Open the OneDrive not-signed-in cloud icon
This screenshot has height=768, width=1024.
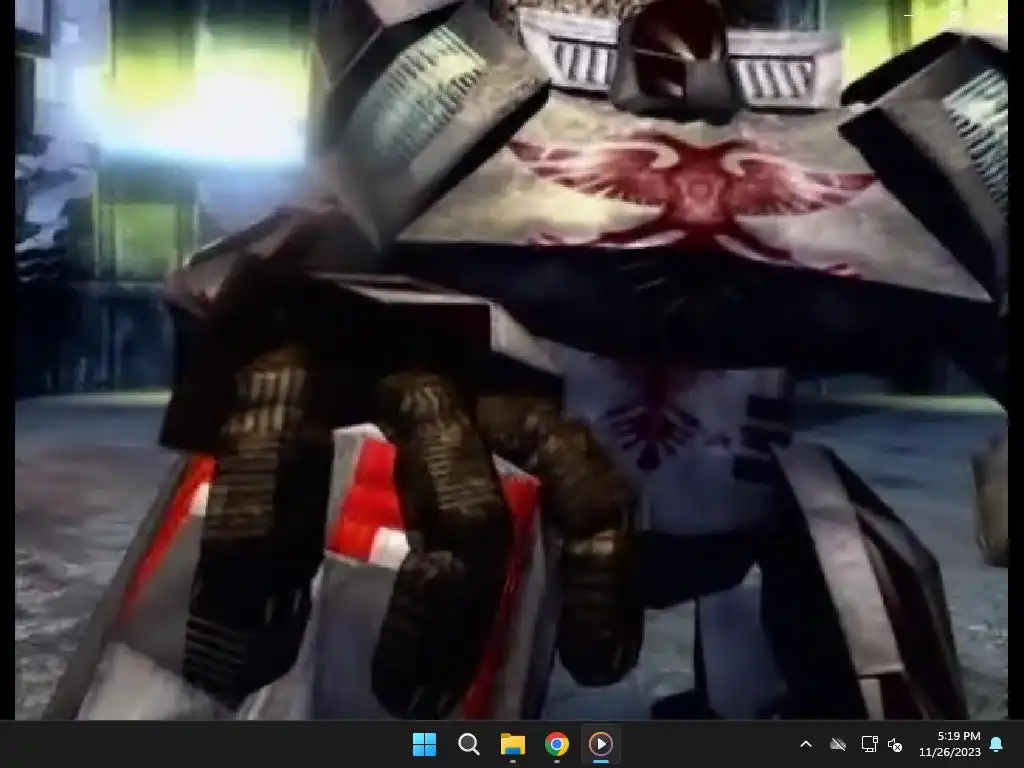[838, 744]
